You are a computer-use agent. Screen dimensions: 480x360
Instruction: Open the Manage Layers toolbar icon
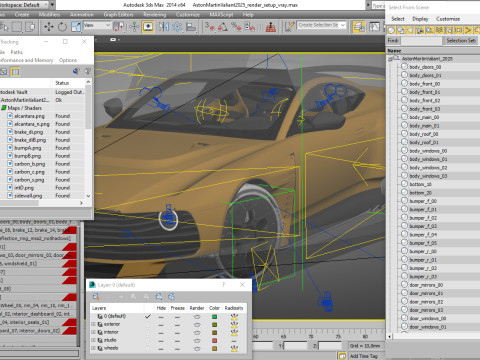click(359, 27)
